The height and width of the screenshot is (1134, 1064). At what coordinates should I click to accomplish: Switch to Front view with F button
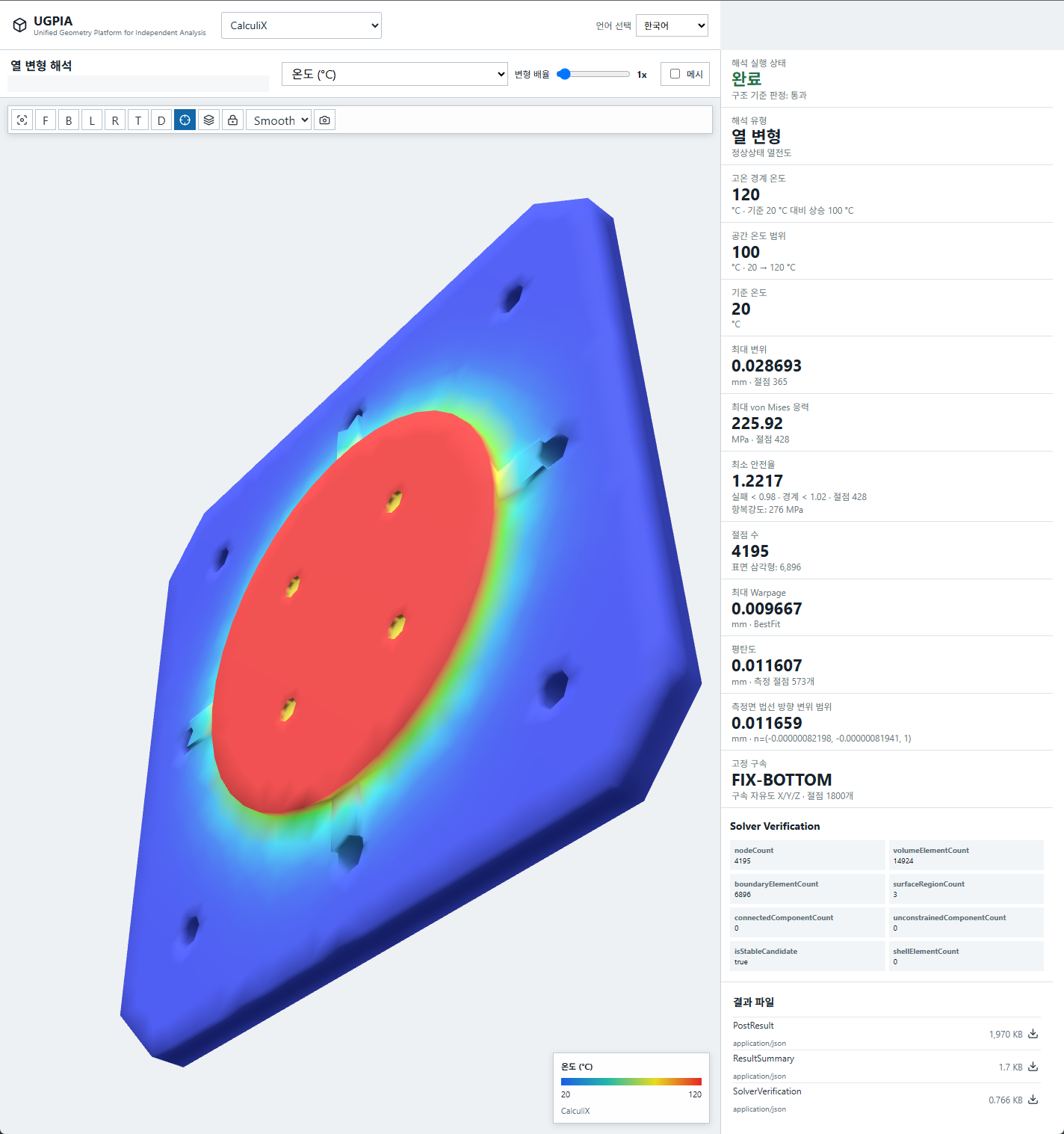(46, 120)
